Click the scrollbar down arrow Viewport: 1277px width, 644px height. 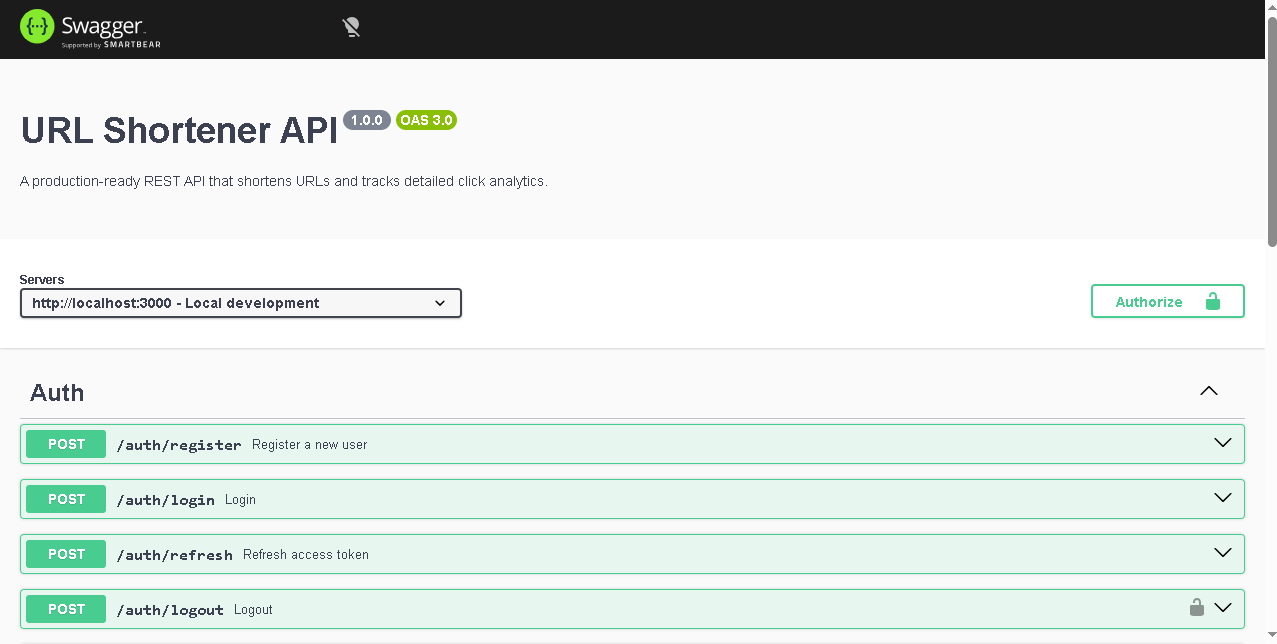[x=1272, y=637]
